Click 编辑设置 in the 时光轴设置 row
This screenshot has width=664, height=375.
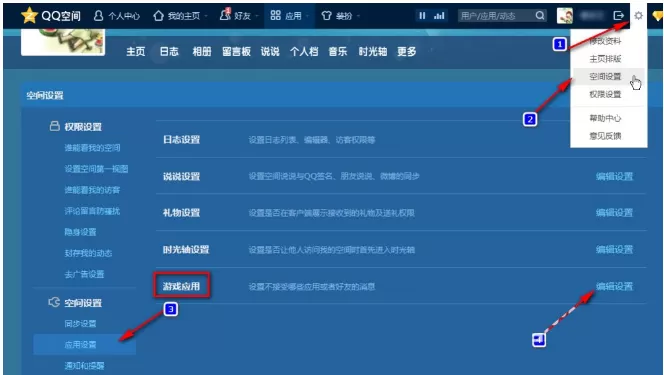[x=614, y=250]
